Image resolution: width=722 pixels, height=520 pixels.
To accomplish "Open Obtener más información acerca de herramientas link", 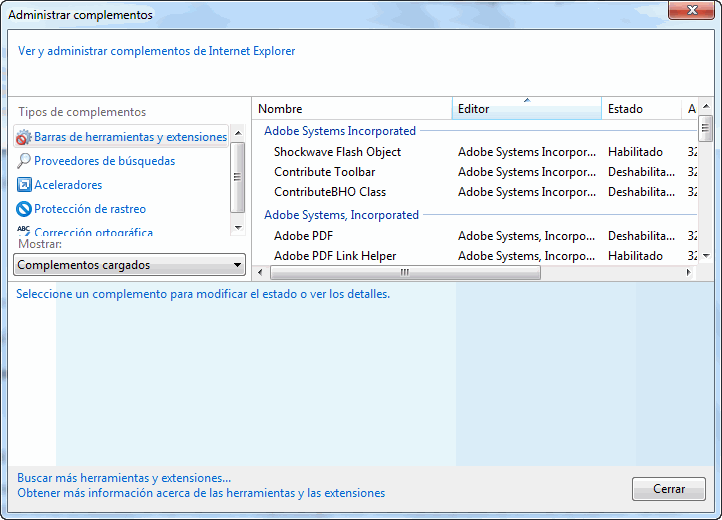I will 201,493.
